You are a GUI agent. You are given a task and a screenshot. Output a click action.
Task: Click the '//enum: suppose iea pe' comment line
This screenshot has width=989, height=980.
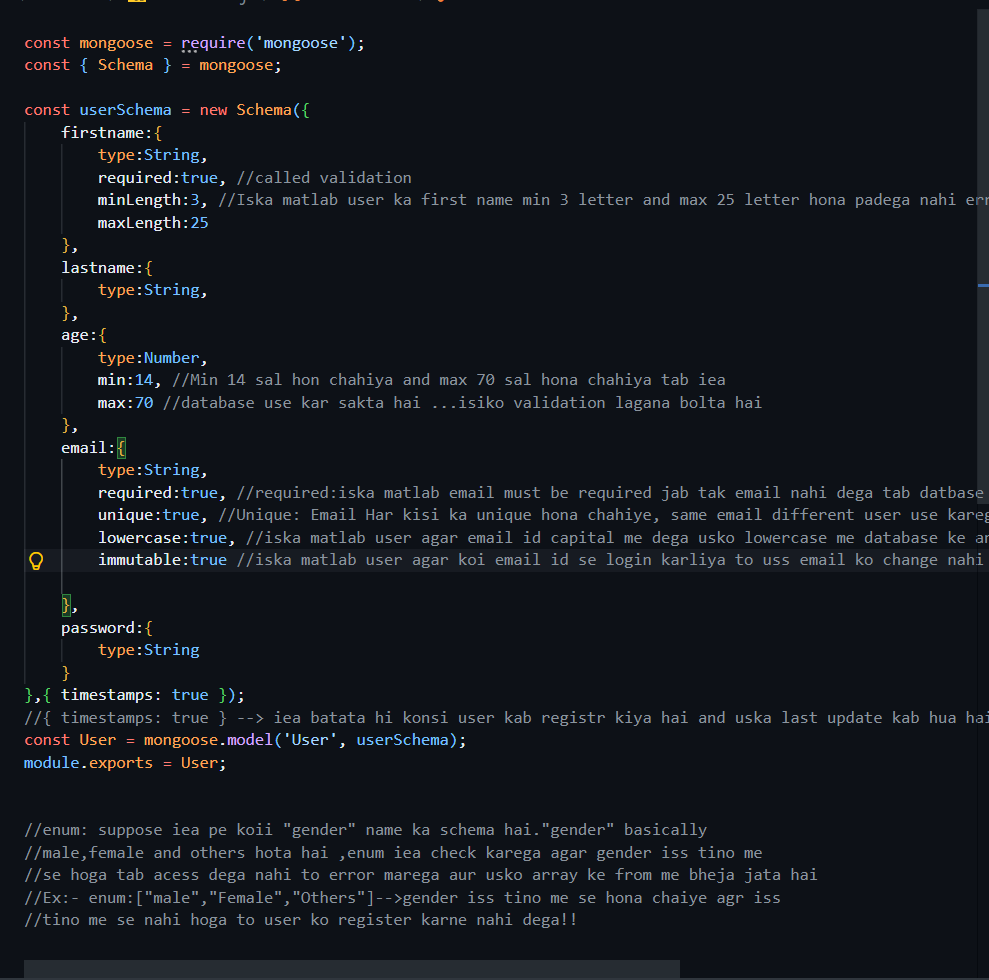click(365, 830)
